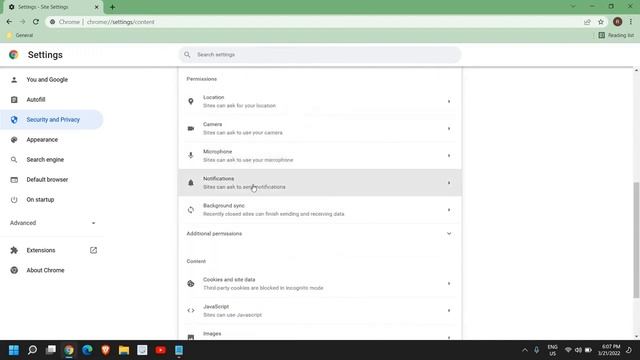Launch Microsoft Edge from taskbar
The height and width of the screenshot is (360, 640).
point(87,350)
